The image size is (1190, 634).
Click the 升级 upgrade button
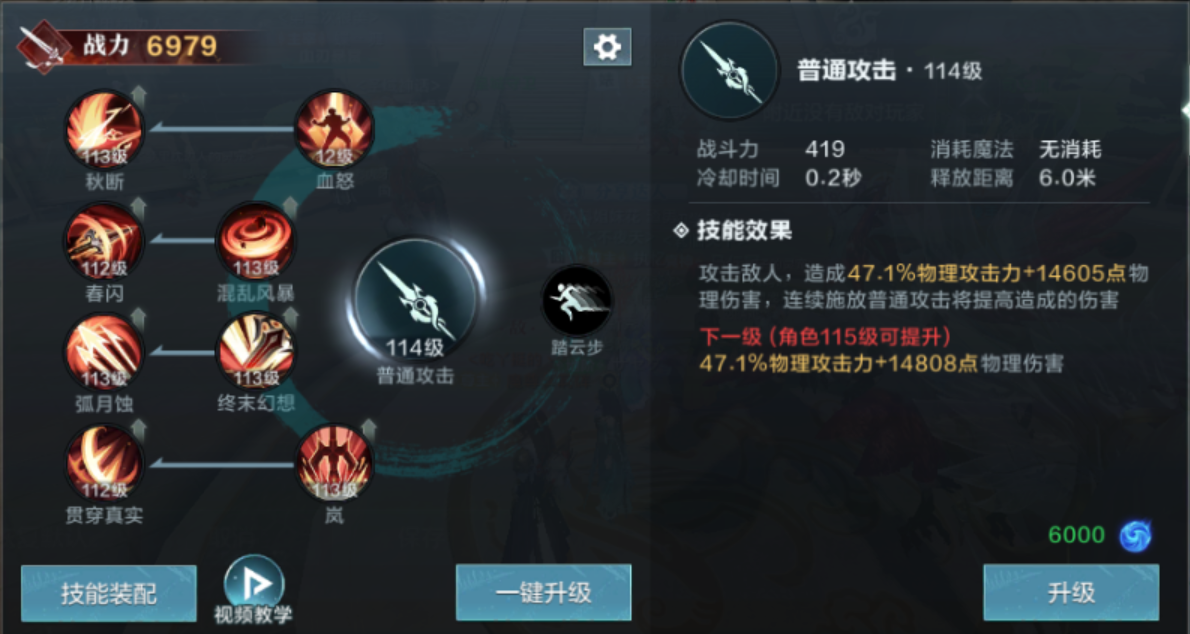tap(1071, 592)
